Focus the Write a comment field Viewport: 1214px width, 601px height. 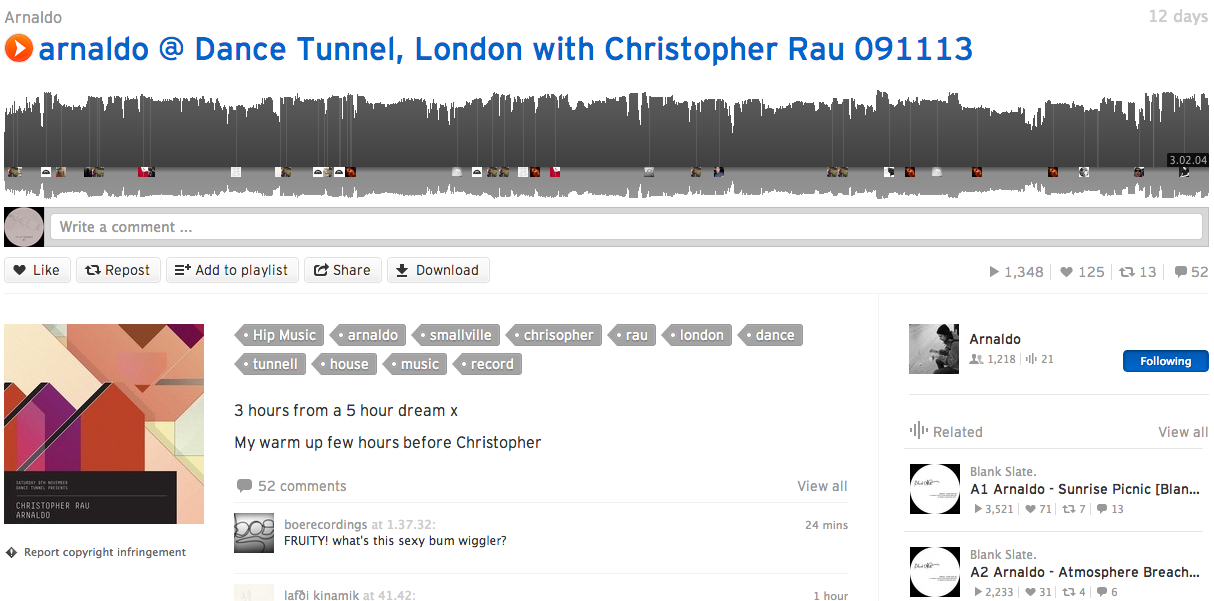(x=627, y=227)
